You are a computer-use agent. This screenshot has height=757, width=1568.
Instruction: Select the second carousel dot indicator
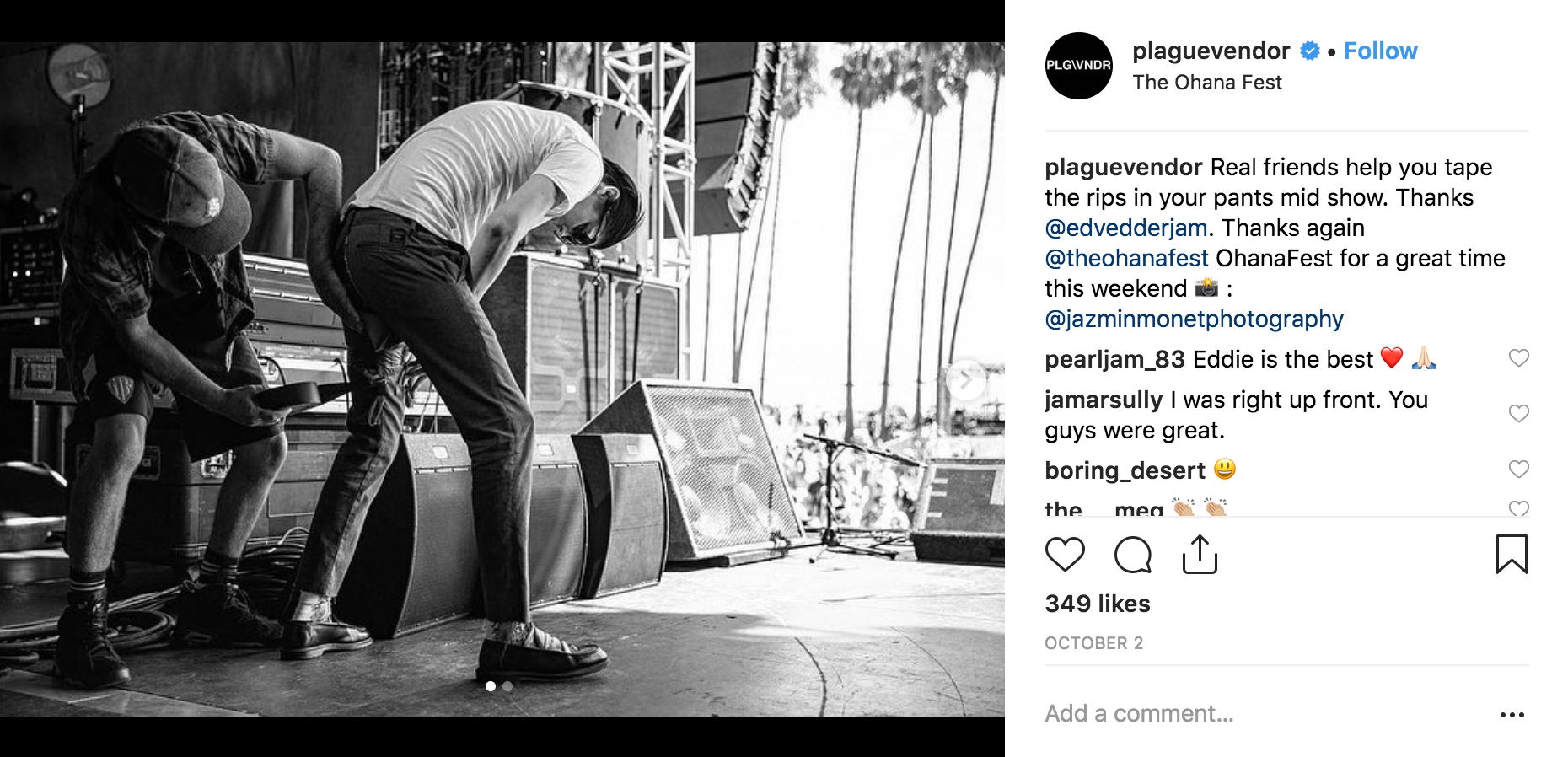pyautogui.click(x=507, y=686)
